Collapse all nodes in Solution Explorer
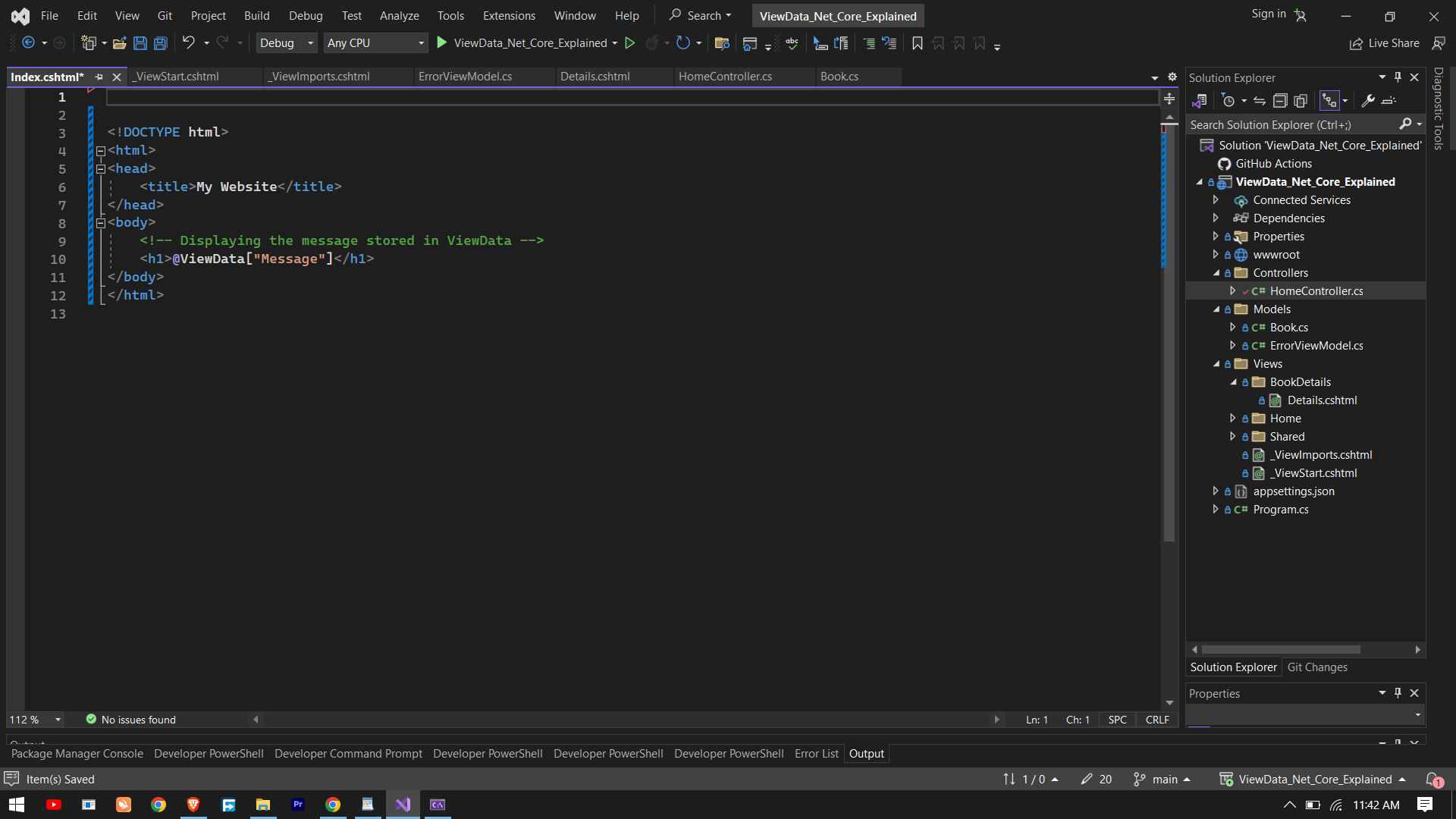This screenshot has width=1456, height=819. click(1280, 100)
